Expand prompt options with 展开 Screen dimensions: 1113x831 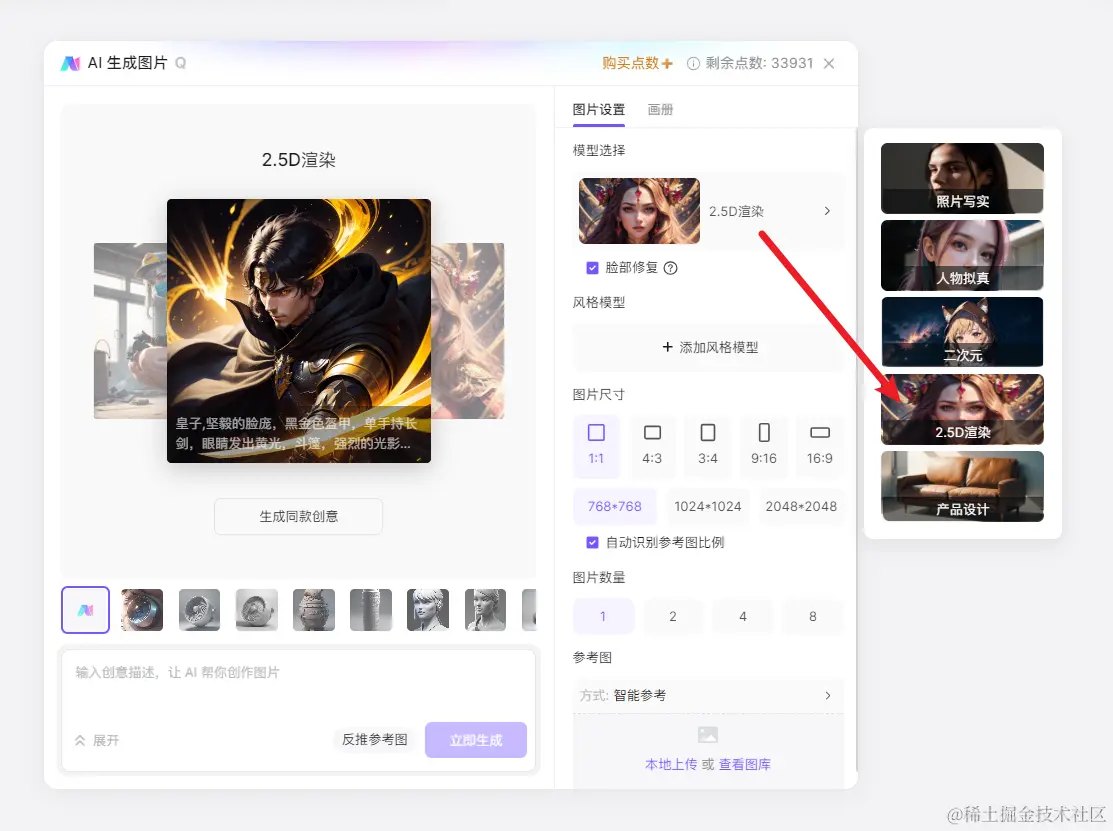pos(97,740)
